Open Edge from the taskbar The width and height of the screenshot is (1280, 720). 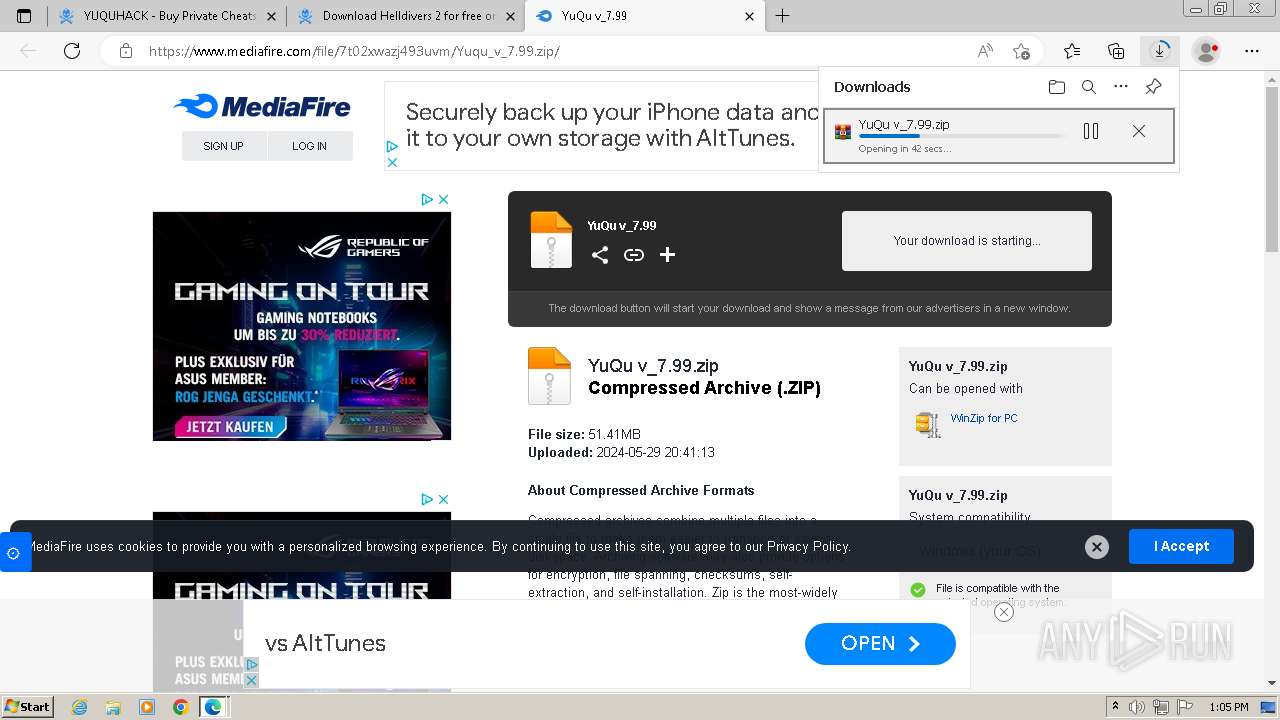tap(213, 707)
